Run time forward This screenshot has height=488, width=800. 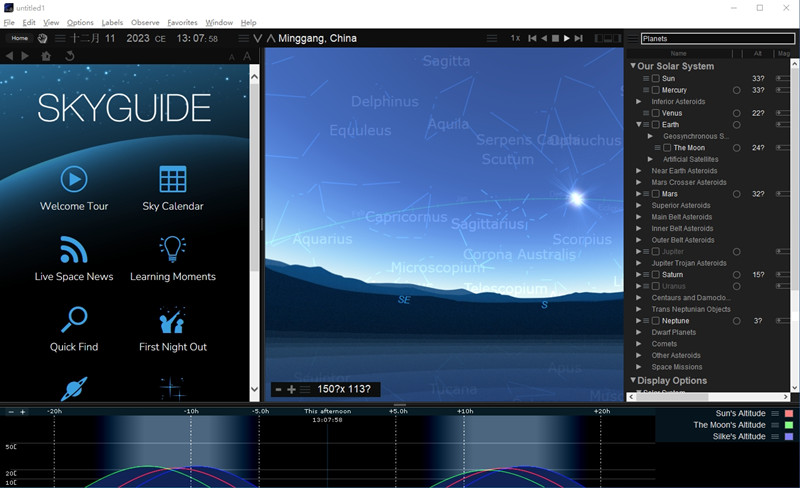coord(566,38)
